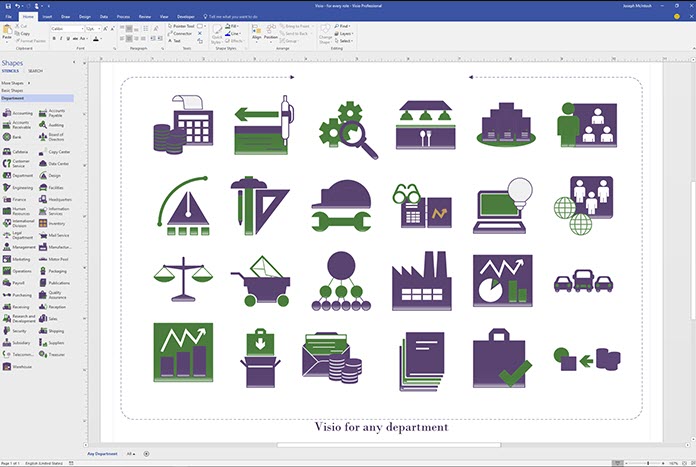696x467 pixels.
Task: Select the Motor Pool stencil shape
Action: [x=54, y=259]
